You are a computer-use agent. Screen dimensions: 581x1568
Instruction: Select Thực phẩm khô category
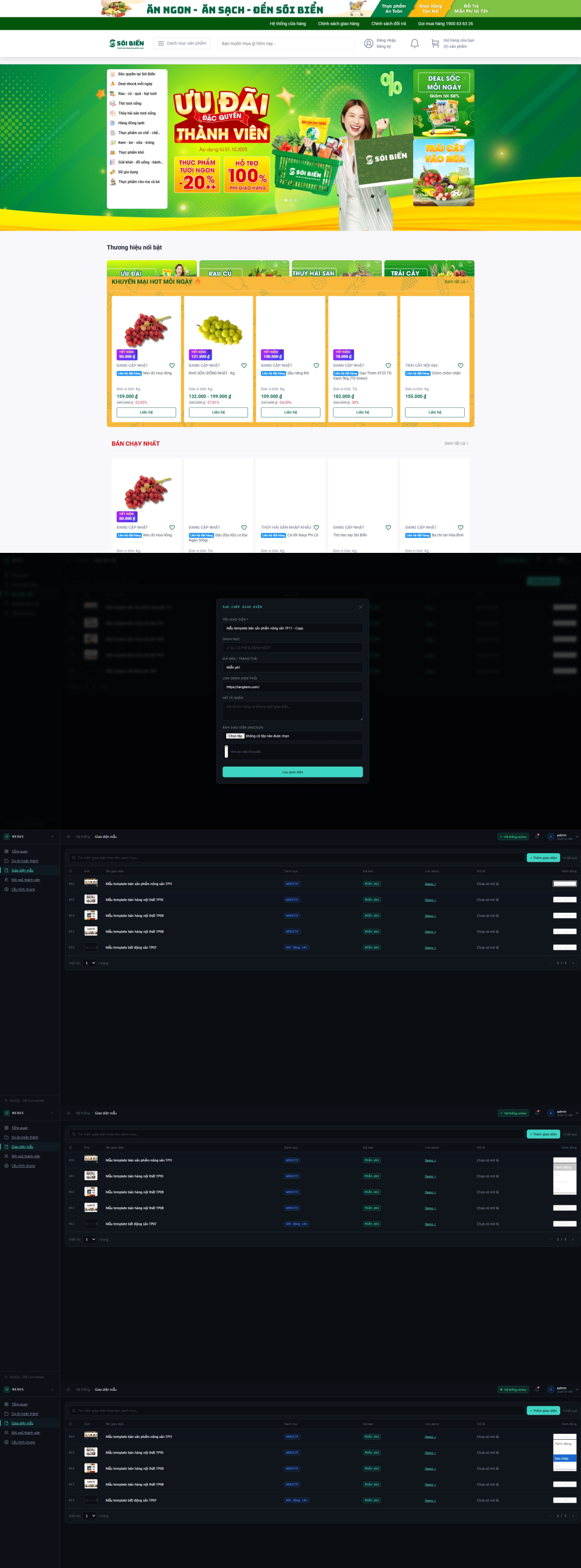pos(131,152)
